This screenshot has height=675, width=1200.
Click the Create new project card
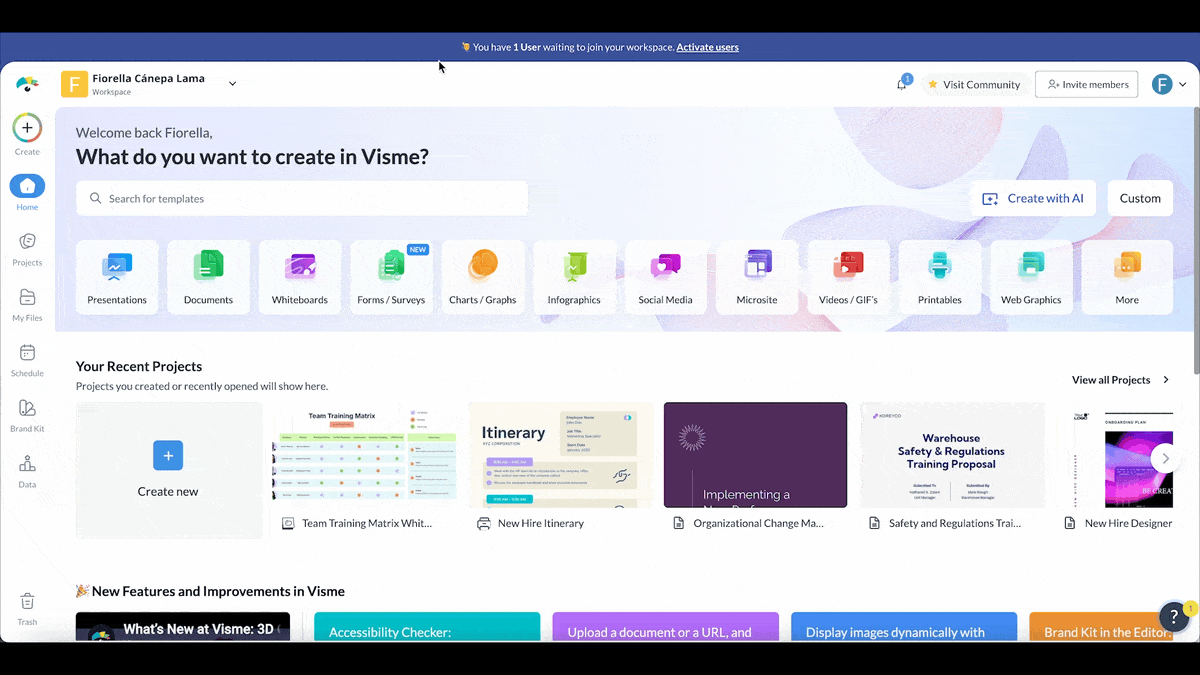point(169,470)
